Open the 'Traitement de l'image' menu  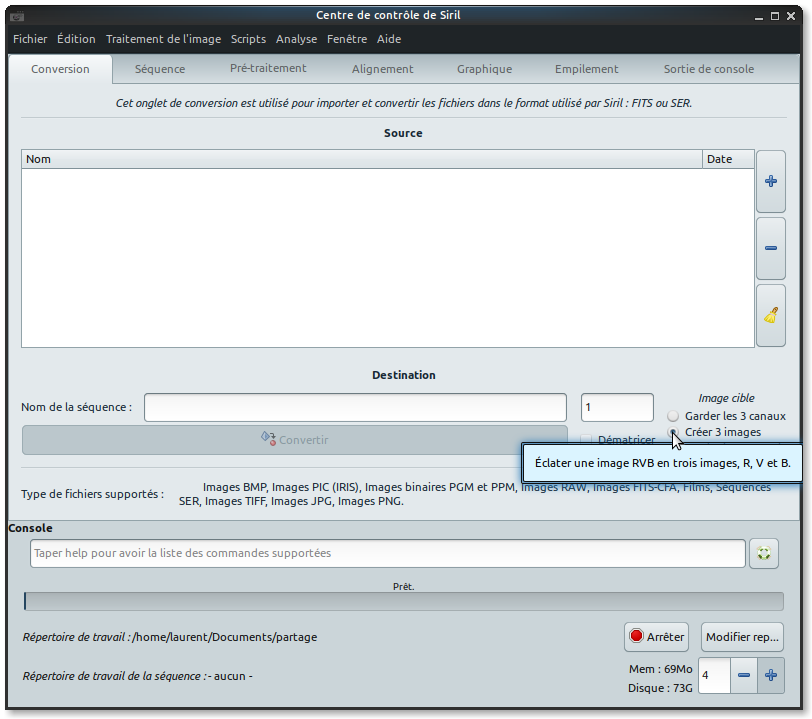(x=163, y=39)
